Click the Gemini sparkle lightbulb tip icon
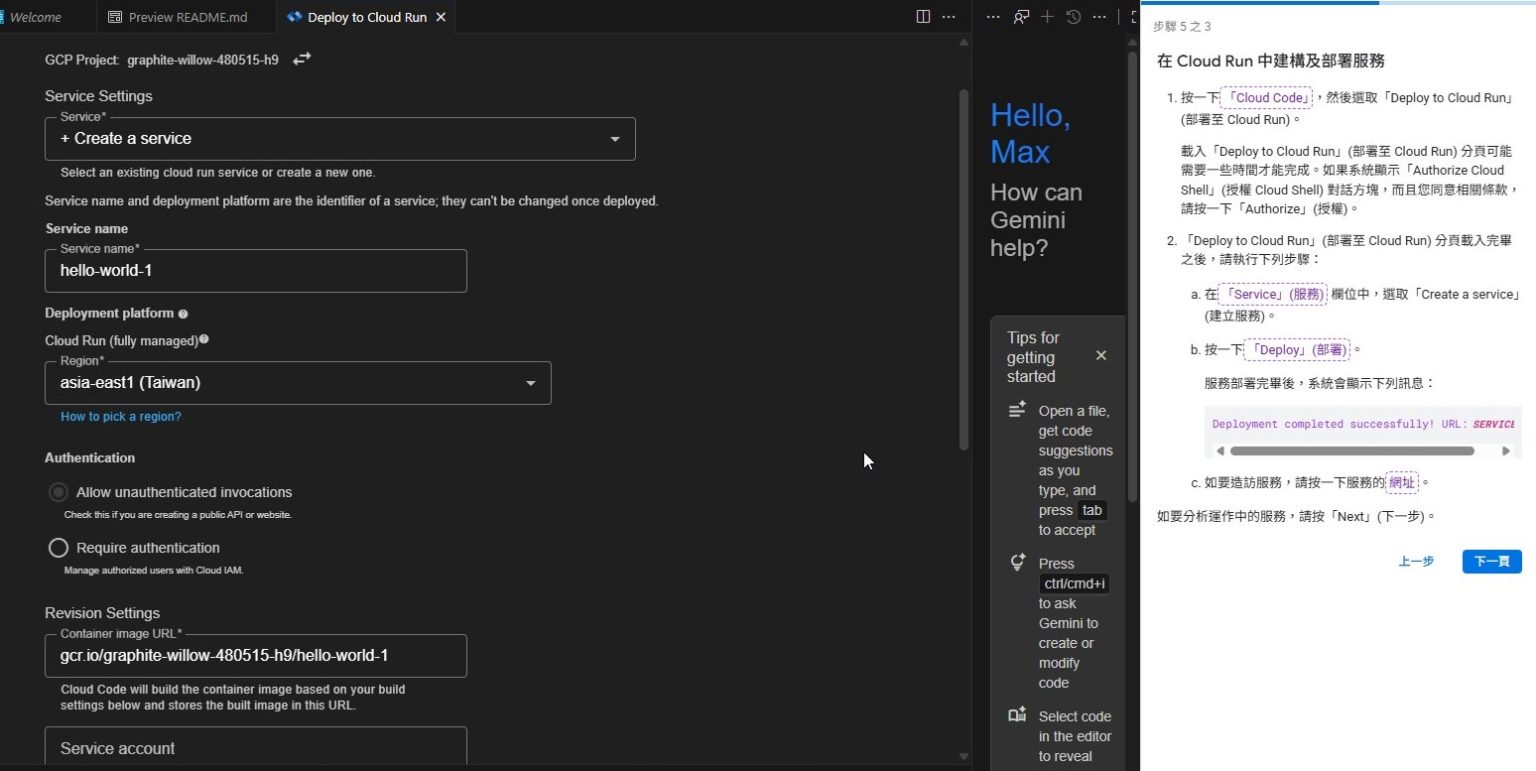1536x771 pixels. (x=1018, y=562)
